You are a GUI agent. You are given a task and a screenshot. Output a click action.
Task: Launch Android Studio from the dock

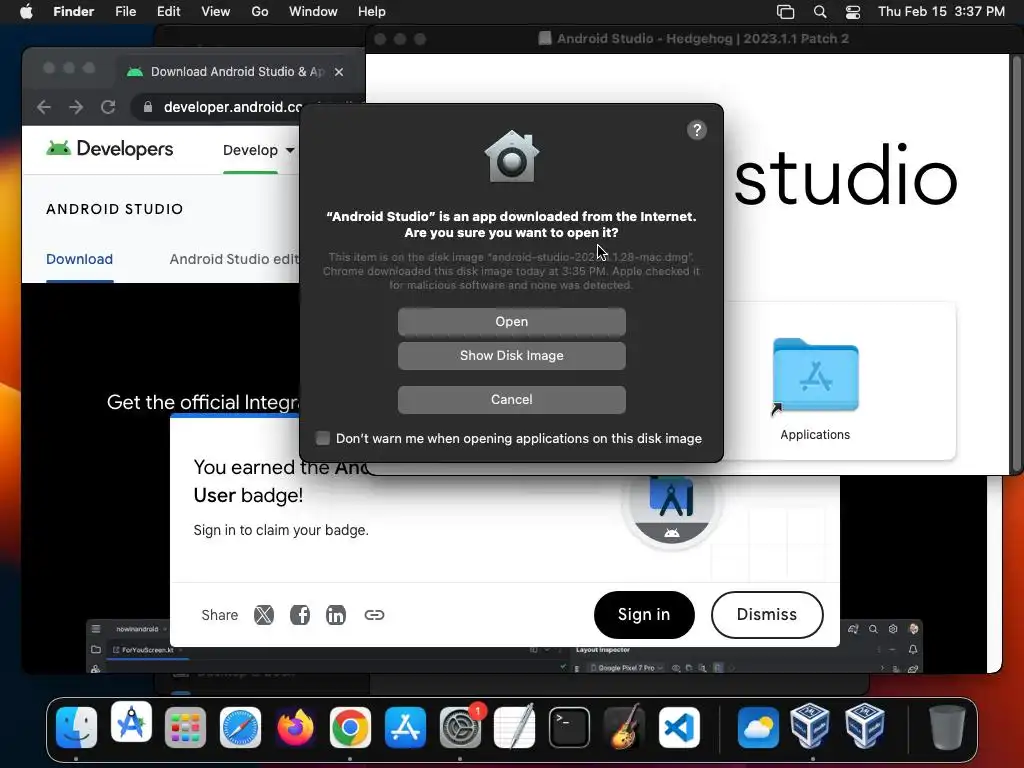[x=131, y=722]
